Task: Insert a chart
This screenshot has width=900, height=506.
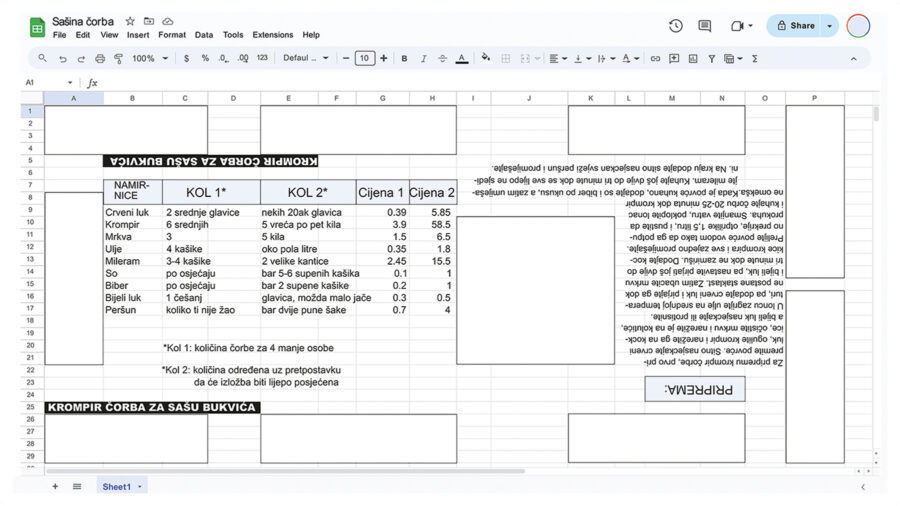Action: [x=693, y=59]
